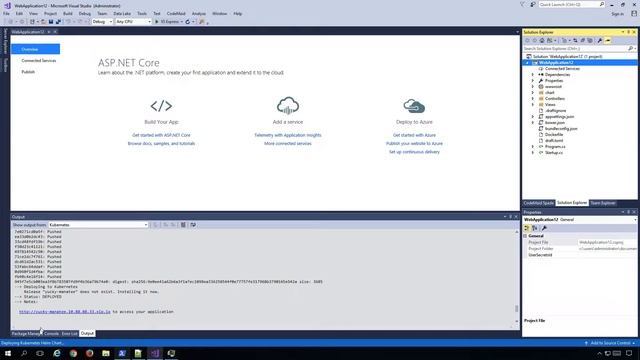Click Publish your website to Azure link
The height and width of the screenshot is (360, 640).
(414, 144)
